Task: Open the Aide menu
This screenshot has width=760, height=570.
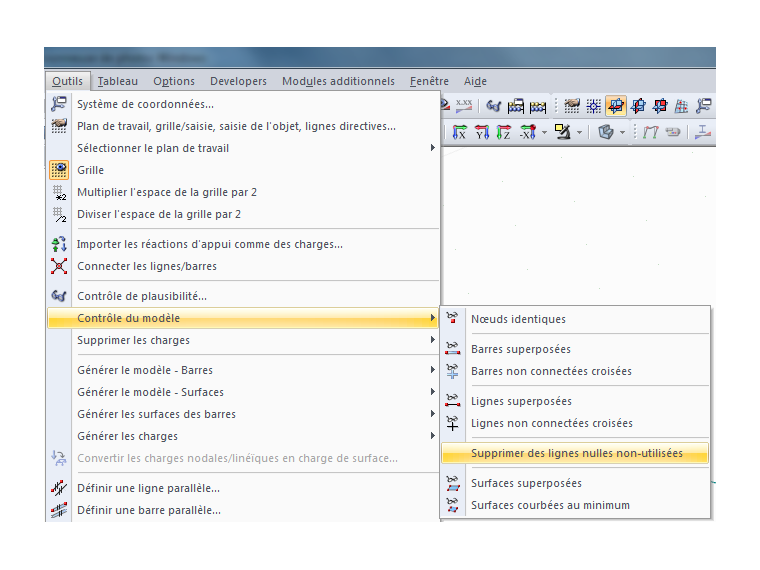Action: [475, 81]
